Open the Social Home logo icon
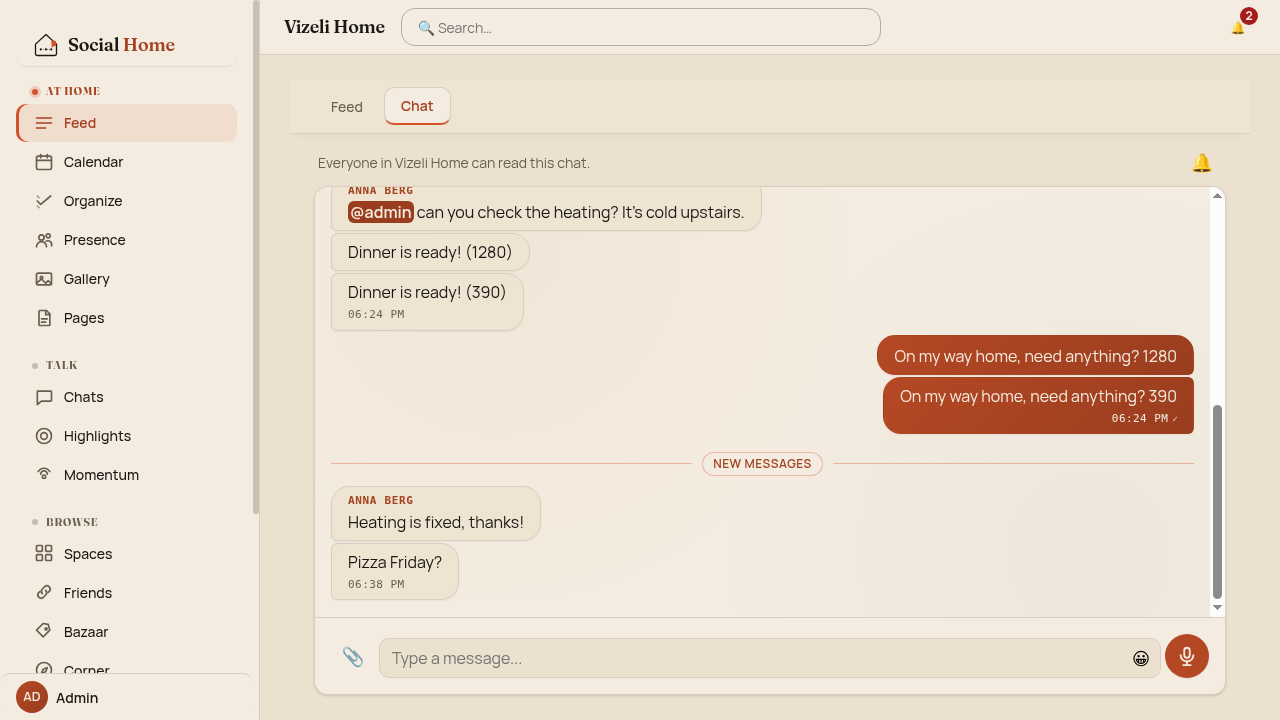This screenshot has height=720, width=1280. tap(46, 45)
